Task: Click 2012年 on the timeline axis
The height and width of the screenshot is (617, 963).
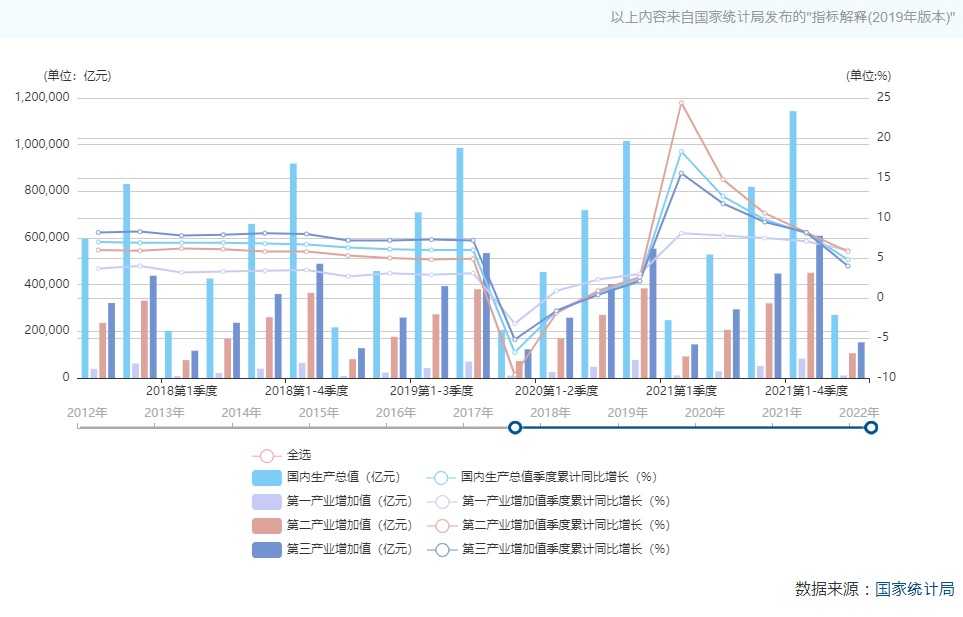Action: [x=86, y=412]
